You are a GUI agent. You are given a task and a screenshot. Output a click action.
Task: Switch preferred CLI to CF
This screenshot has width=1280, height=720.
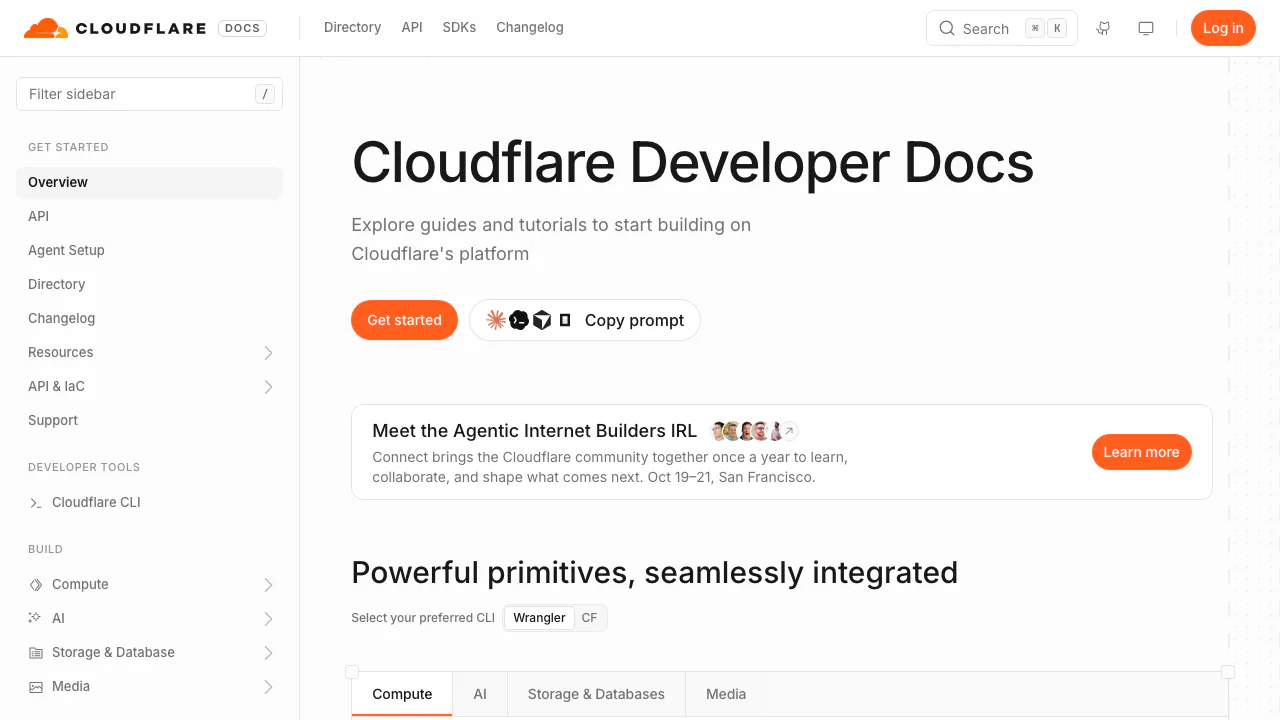tap(589, 618)
